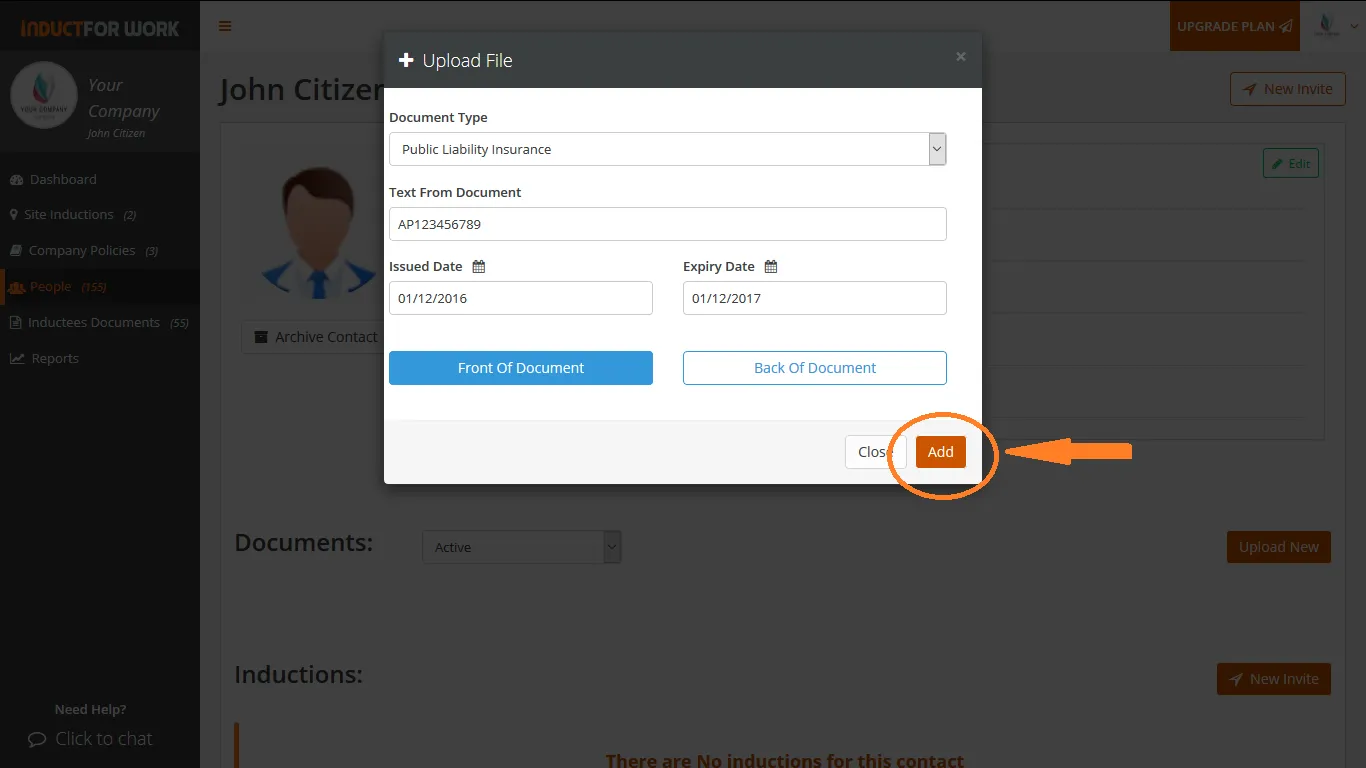Go to Site Inductions in sidebar
Image resolution: width=1366 pixels, height=768 pixels.
[x=68, y=215]
